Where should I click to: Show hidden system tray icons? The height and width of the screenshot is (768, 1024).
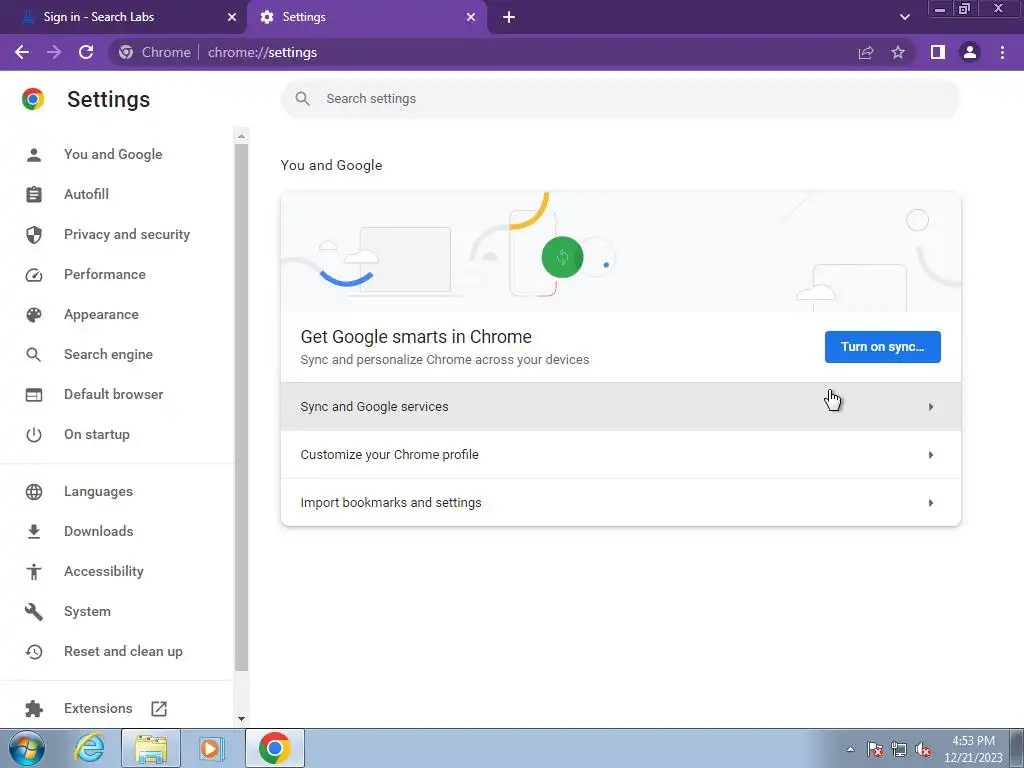[850, 749]
